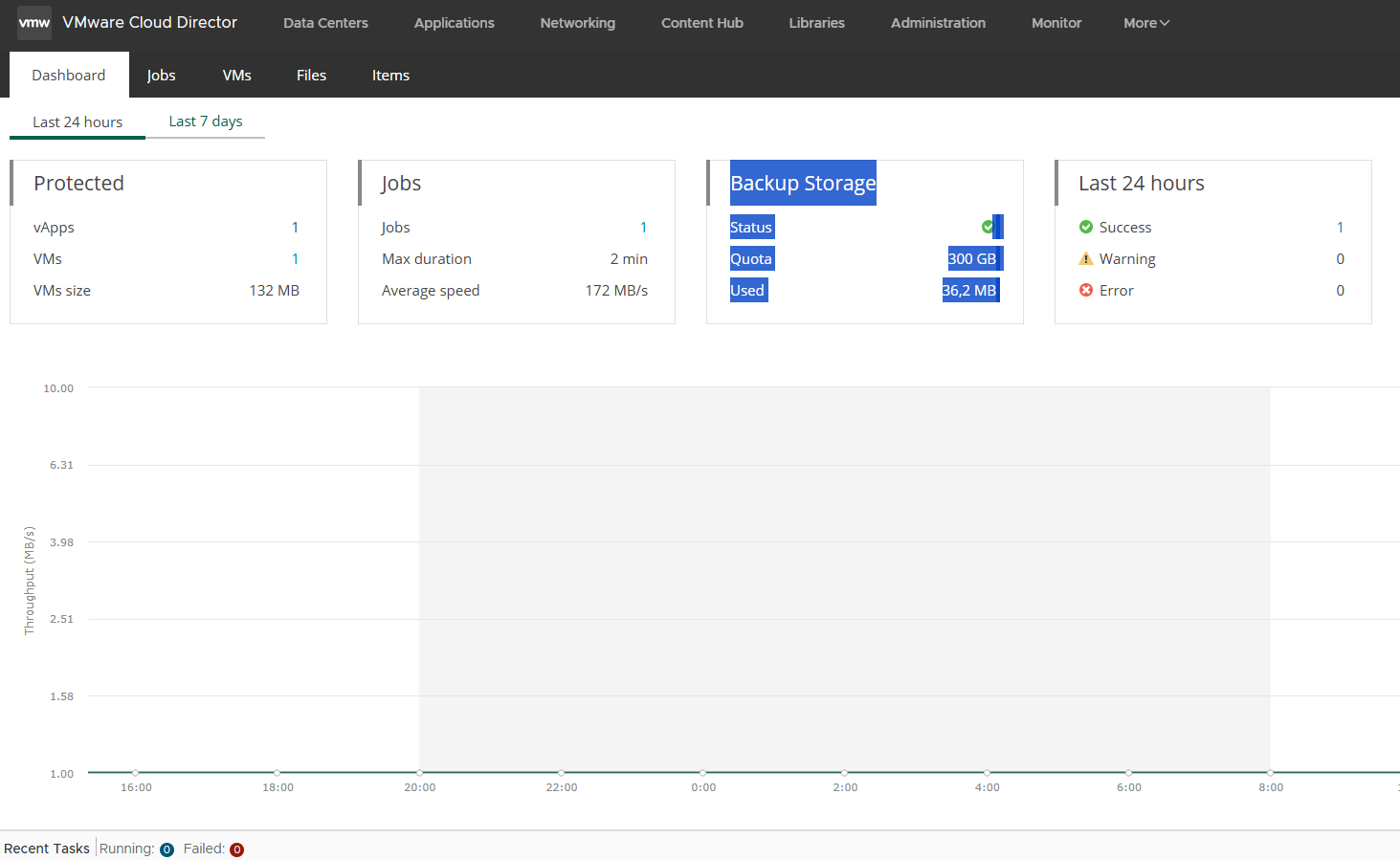Click the 4:00 chart data point

pyautogui.click(x=987, y=772)
